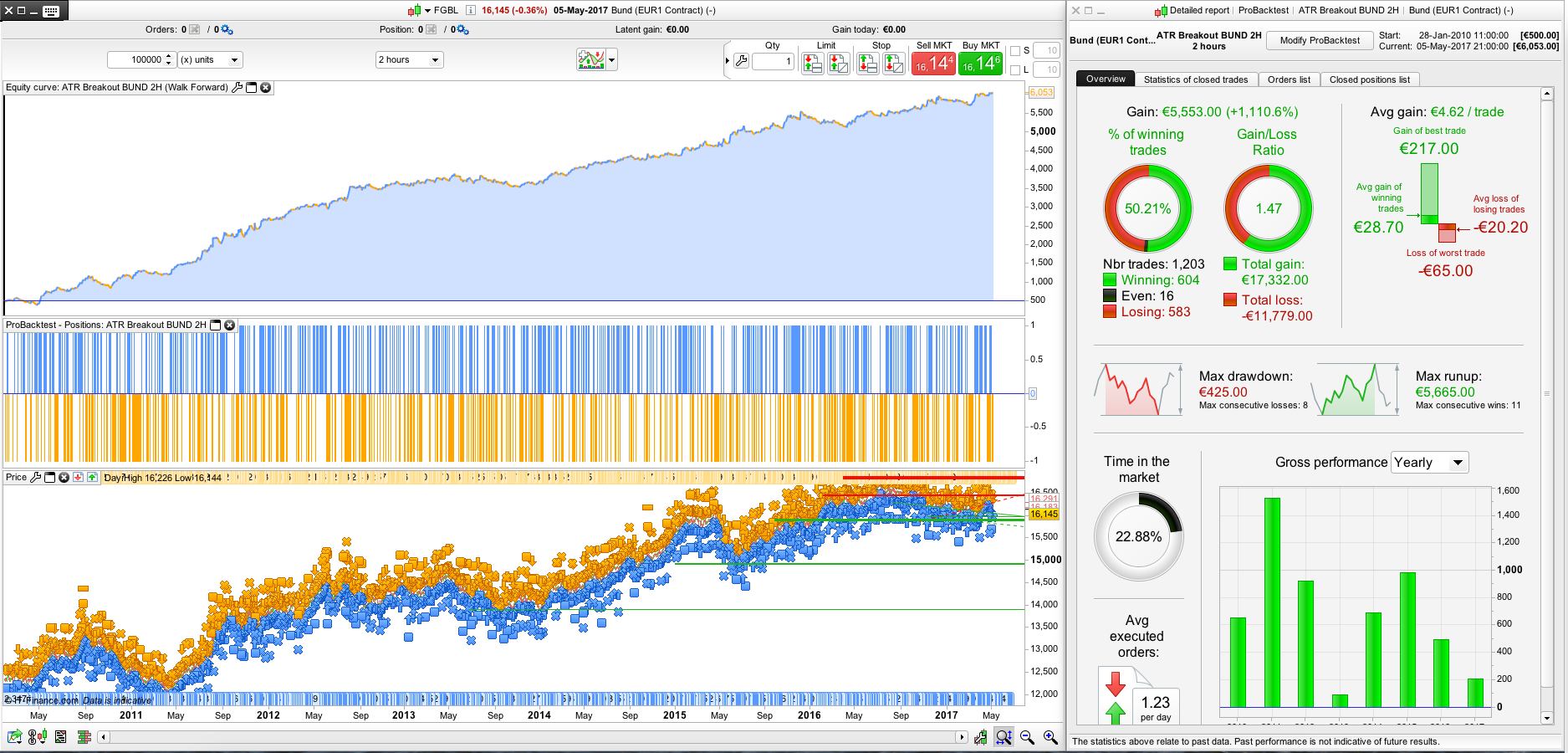This screenshot has width=1568, height=753.
Task: Click the indicators and trading systems chart icon
Action: (591, 59)
